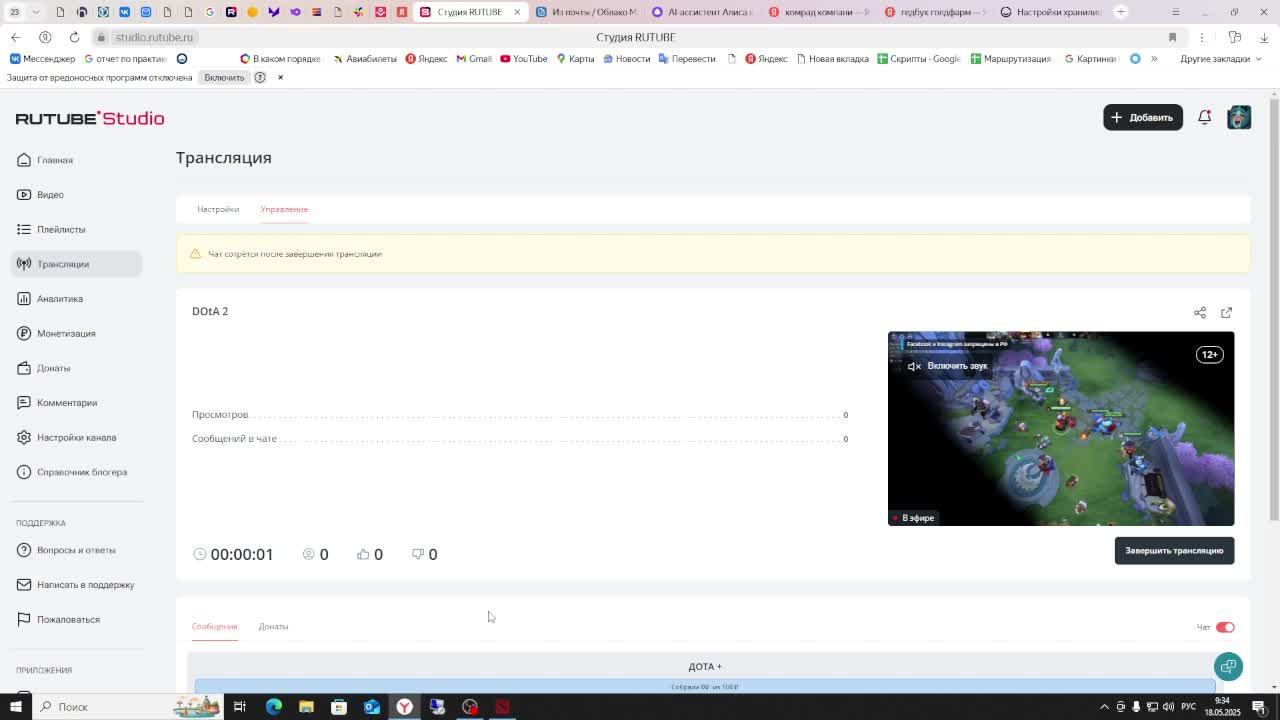The height and width of the screenshot is (720, 1280).
Task: Click the viewers count icon
Action: [x=308, y=554]
